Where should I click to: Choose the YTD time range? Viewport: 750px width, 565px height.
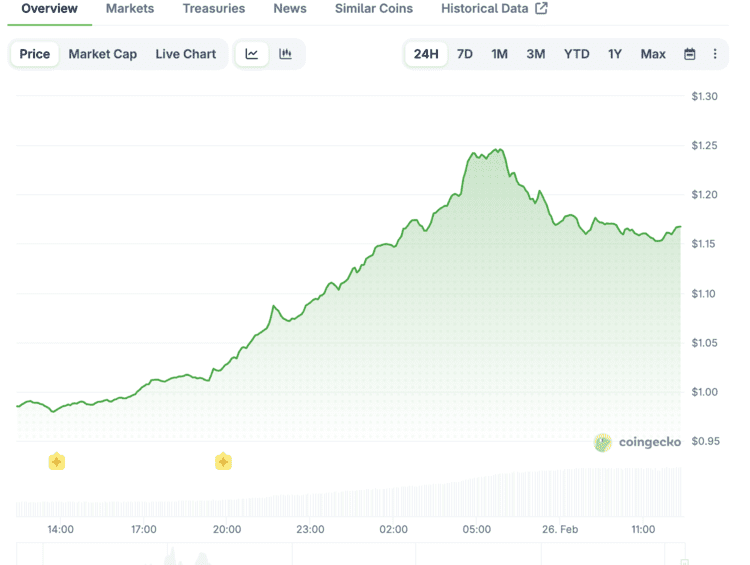tap(576, 54)
